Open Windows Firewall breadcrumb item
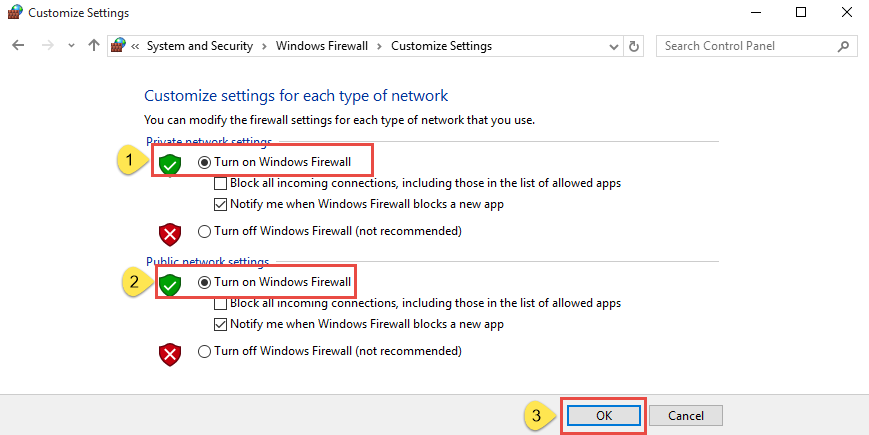Image resolution: width=869 pixels, height=435 pixels. pos(322,46)
